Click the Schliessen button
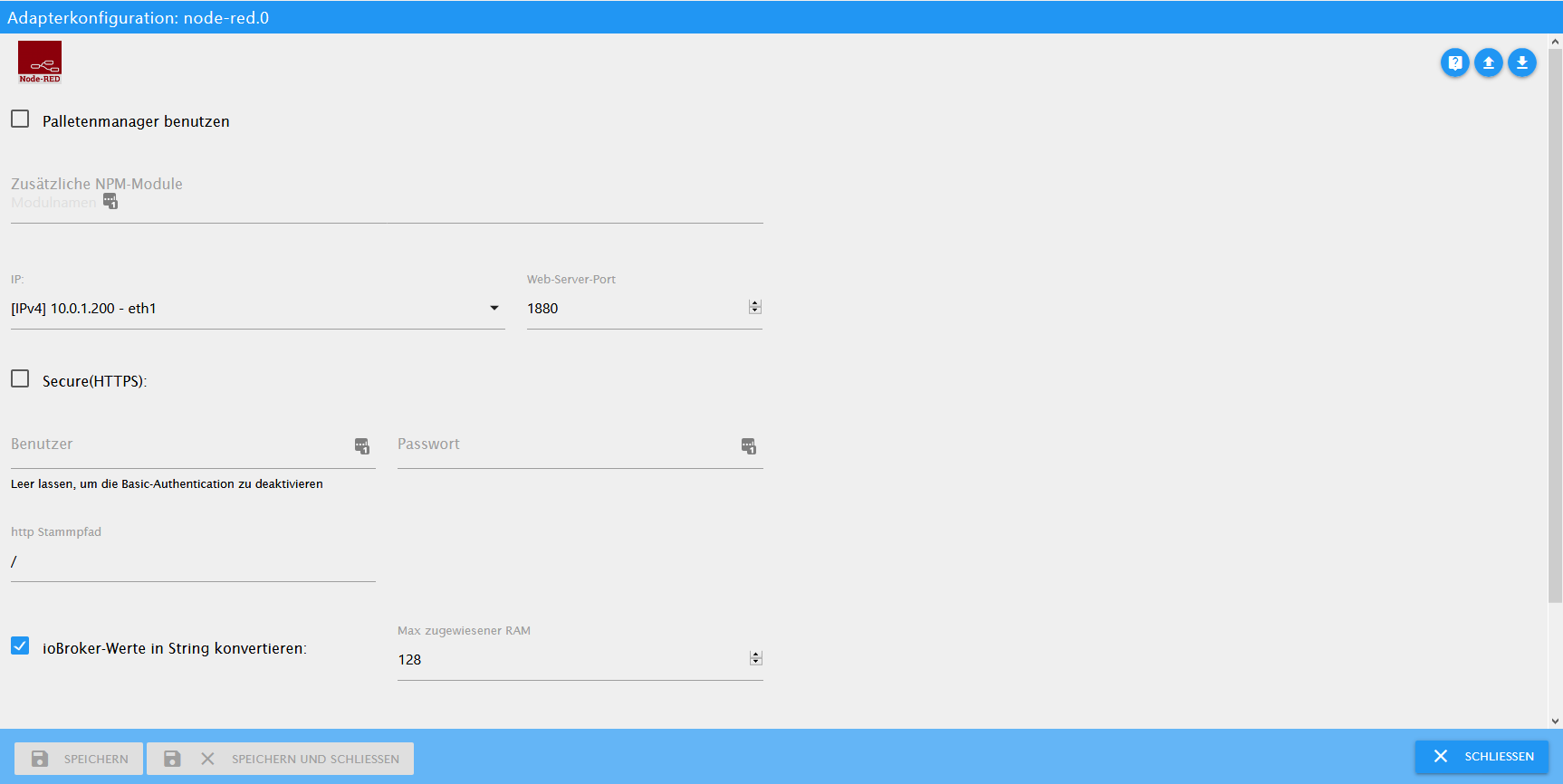This screenshot has height=784, width=1563. click(x=1482, y=756)
